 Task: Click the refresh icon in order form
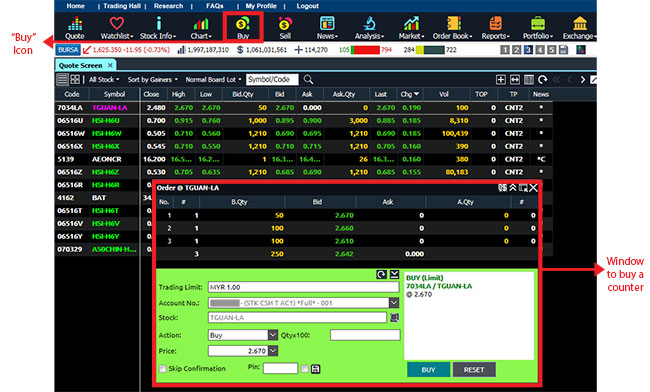coord(381,274)
